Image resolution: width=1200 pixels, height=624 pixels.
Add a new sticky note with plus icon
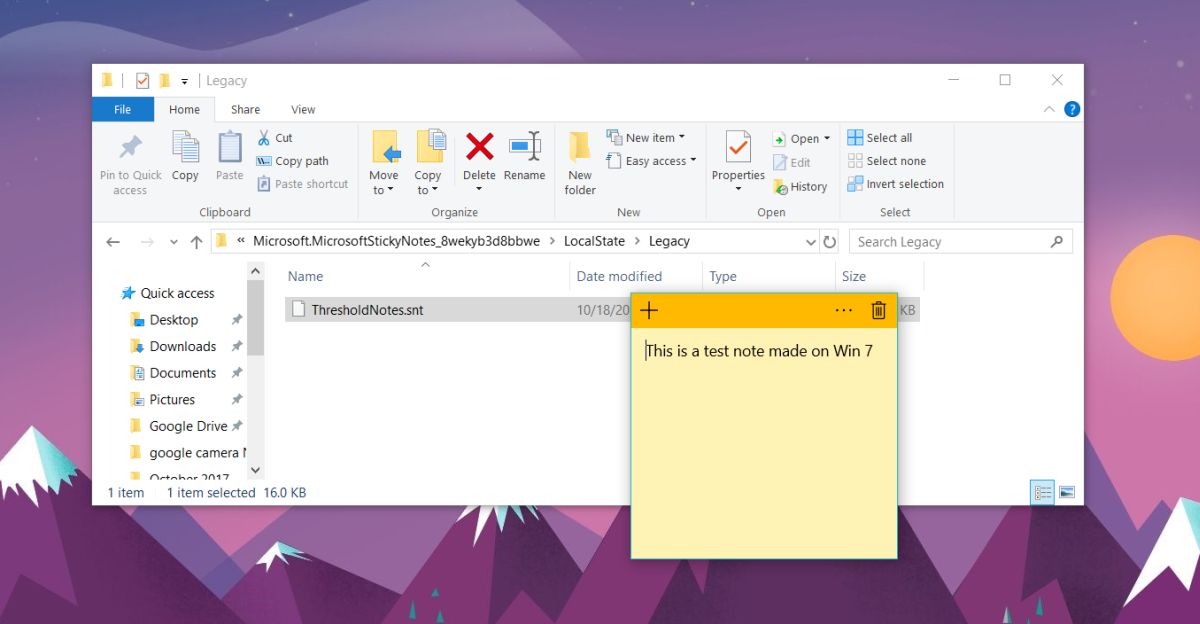pyautogui.click(x=649, y=310)
